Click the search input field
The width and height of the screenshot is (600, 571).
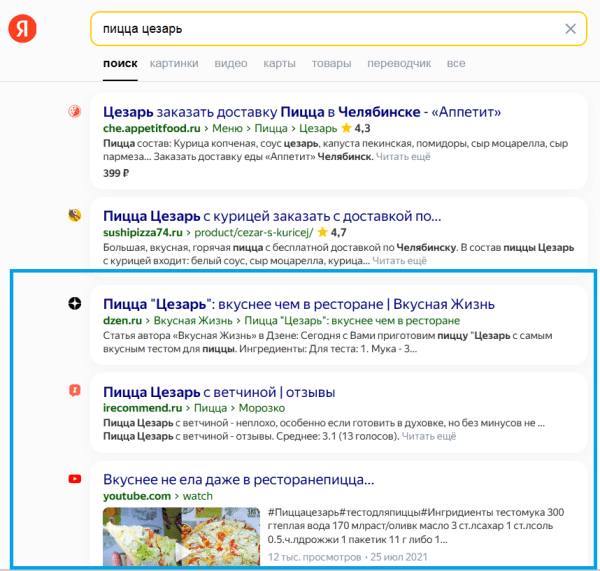pos(338,29)
